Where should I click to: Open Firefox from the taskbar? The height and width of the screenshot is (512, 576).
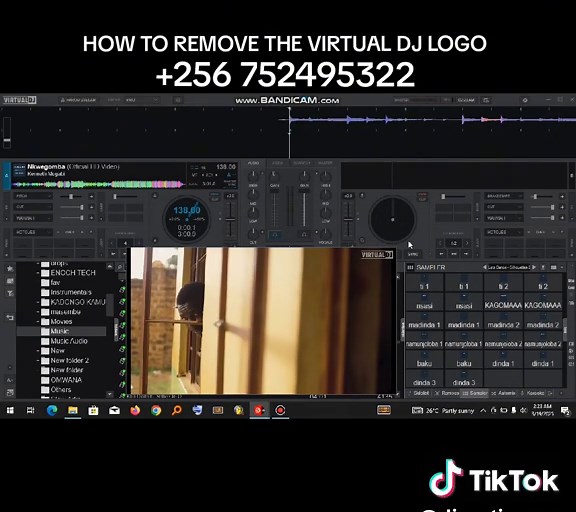pos(135,410)
